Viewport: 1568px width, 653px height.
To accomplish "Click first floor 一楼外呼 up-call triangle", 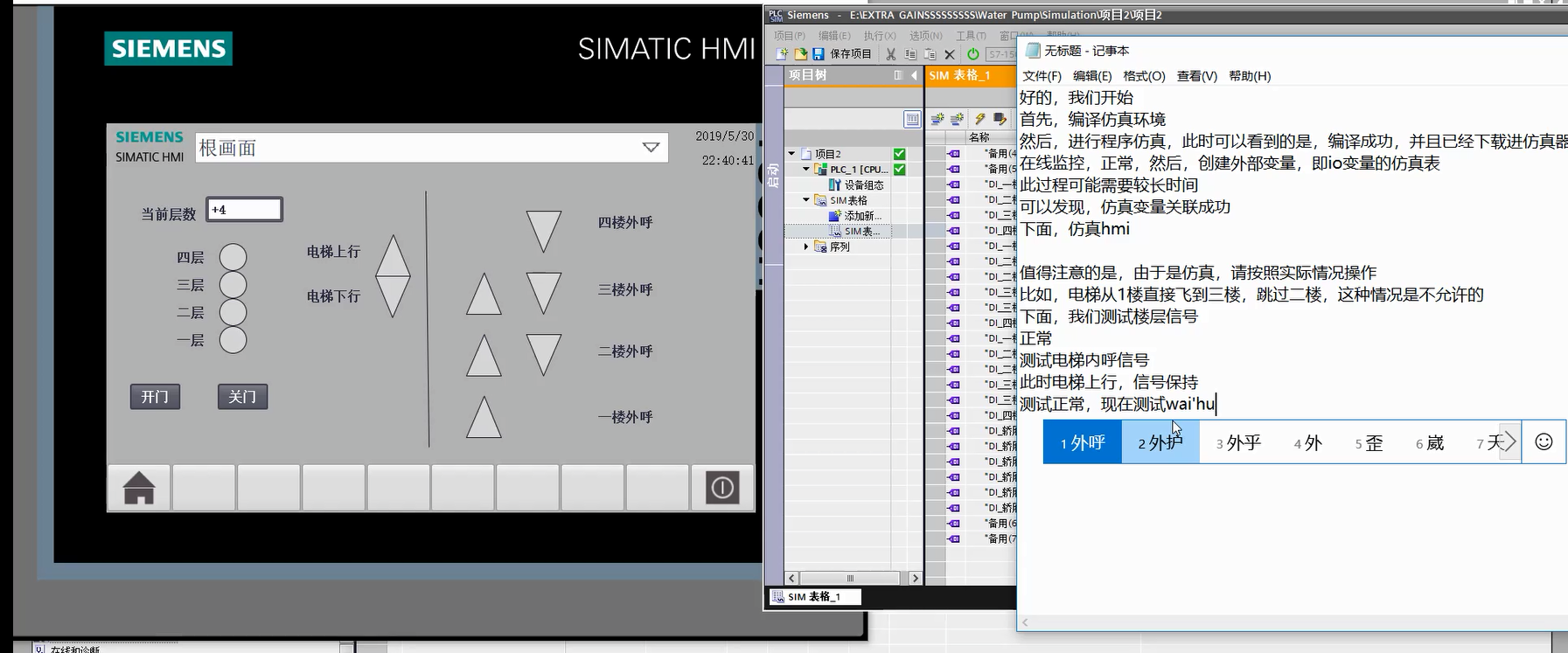I will click(484, 418).
